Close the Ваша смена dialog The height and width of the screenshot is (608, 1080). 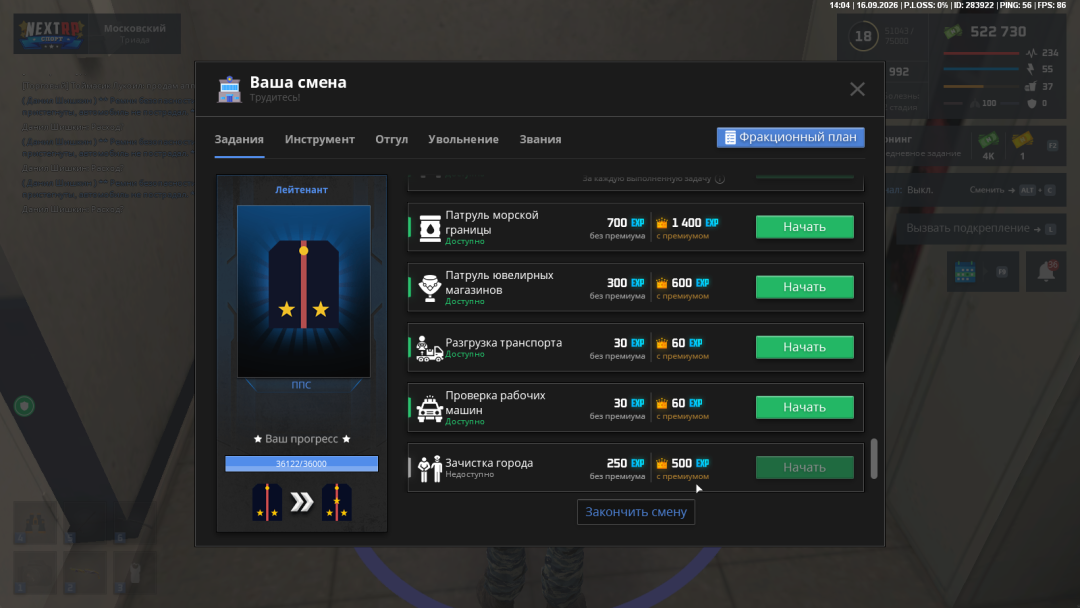point(857,89)
